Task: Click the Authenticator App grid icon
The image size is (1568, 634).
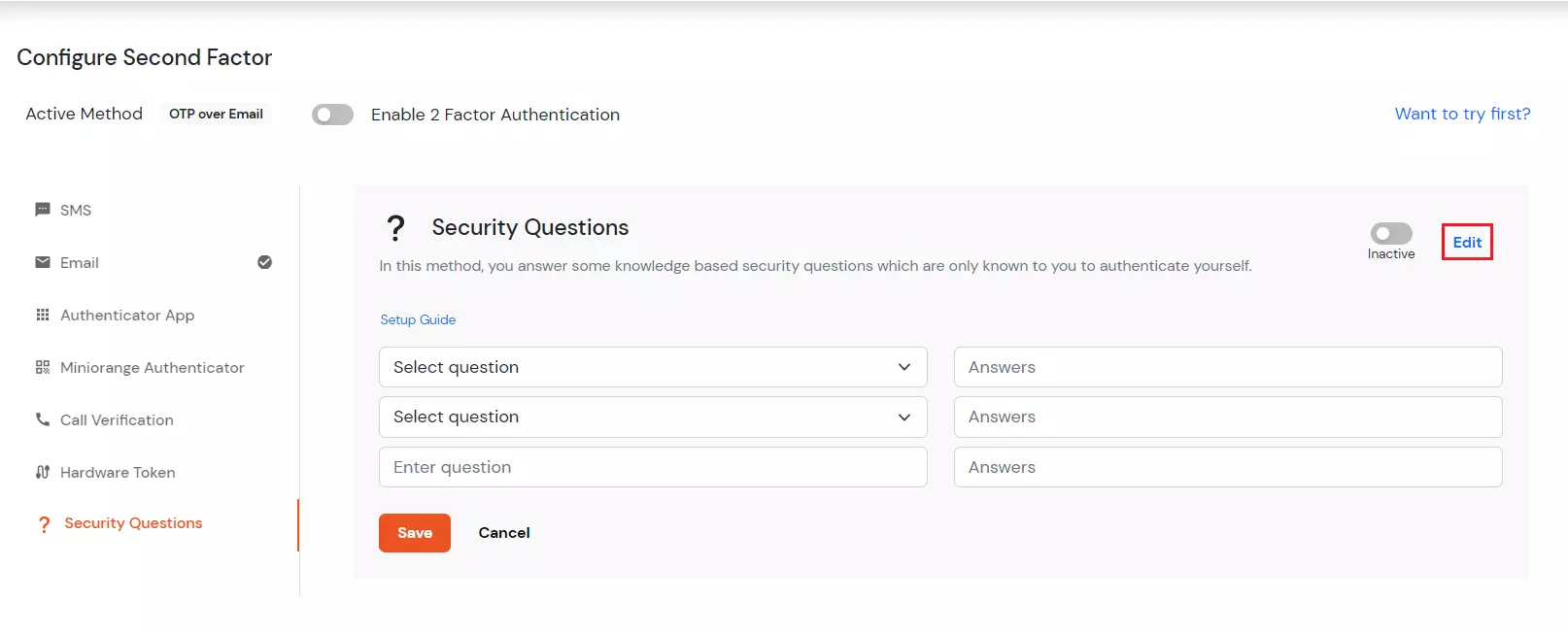Action: (x=43, y=315)
